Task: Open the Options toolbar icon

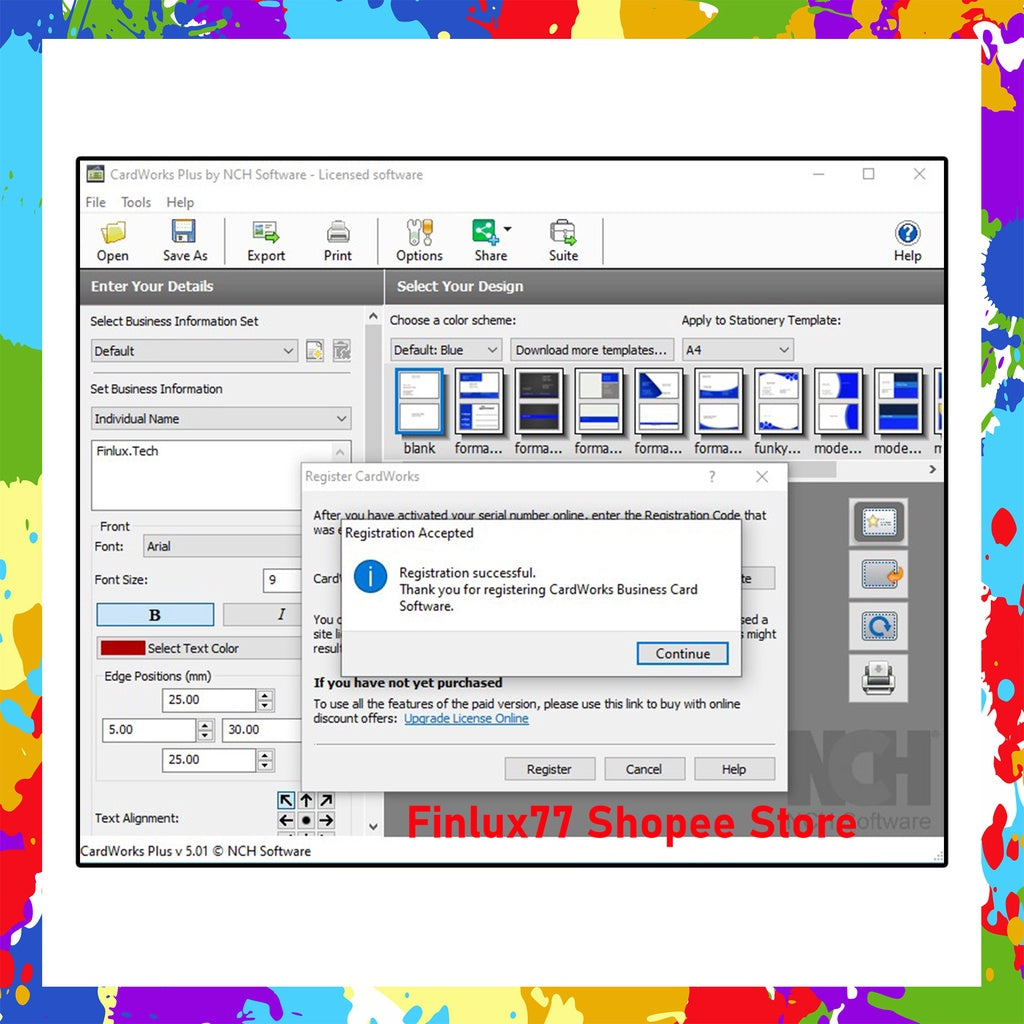Action: [419, 240]
